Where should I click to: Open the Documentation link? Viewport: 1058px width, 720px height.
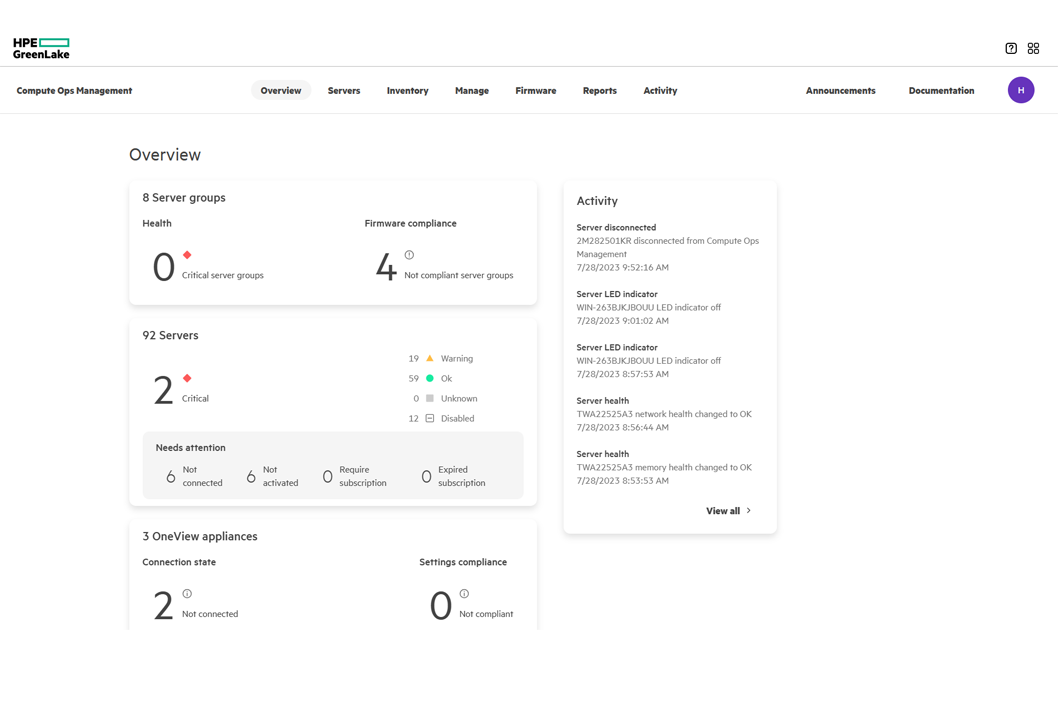tap(941, 91)
